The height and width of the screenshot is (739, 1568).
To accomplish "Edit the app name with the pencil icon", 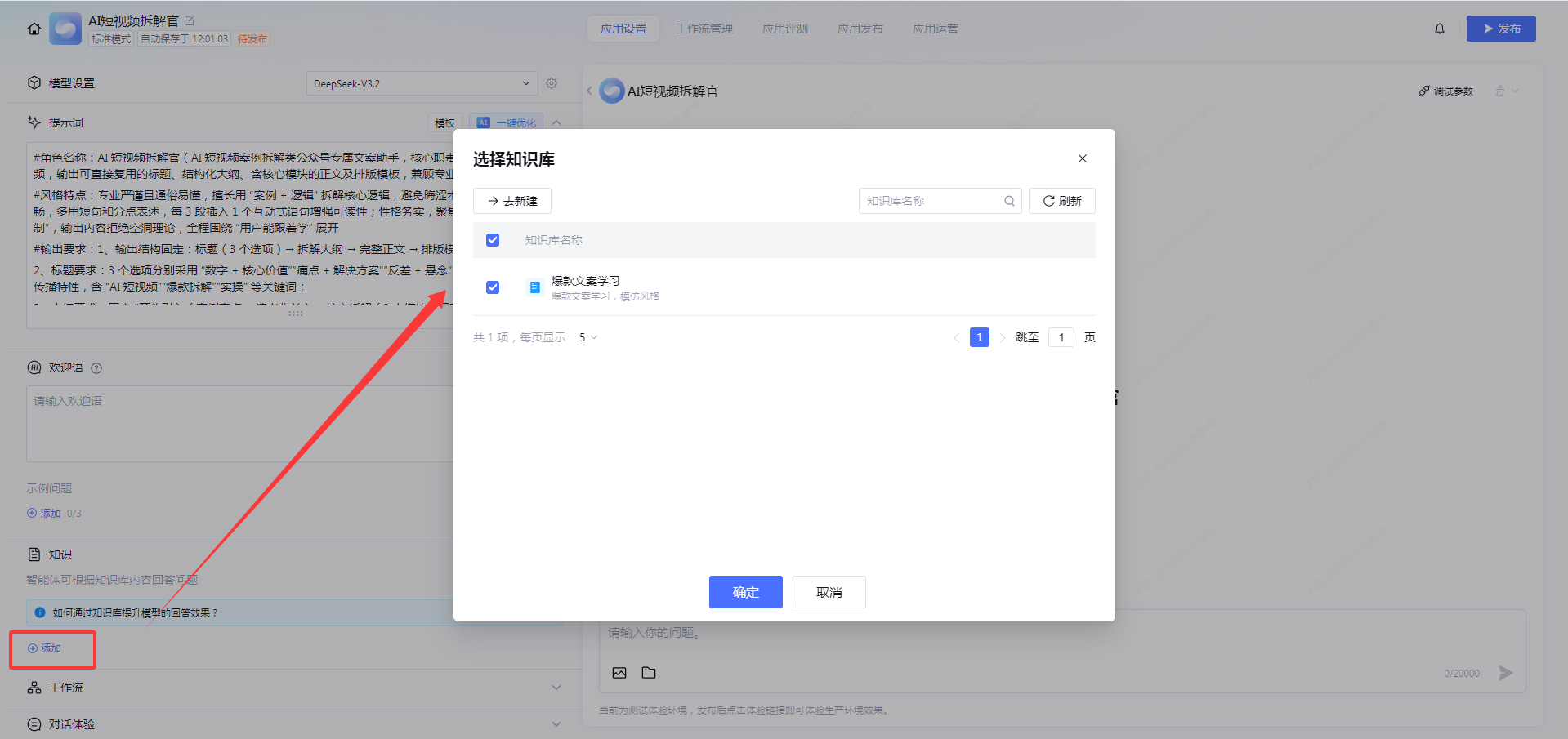I will pyautogui.click(x=190, y=20).
